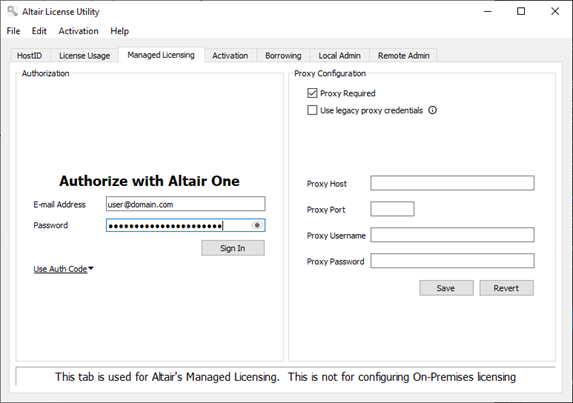Focus the E-mail Address field
The height and width of the screenshot is (403, 573).
[186, 204]
